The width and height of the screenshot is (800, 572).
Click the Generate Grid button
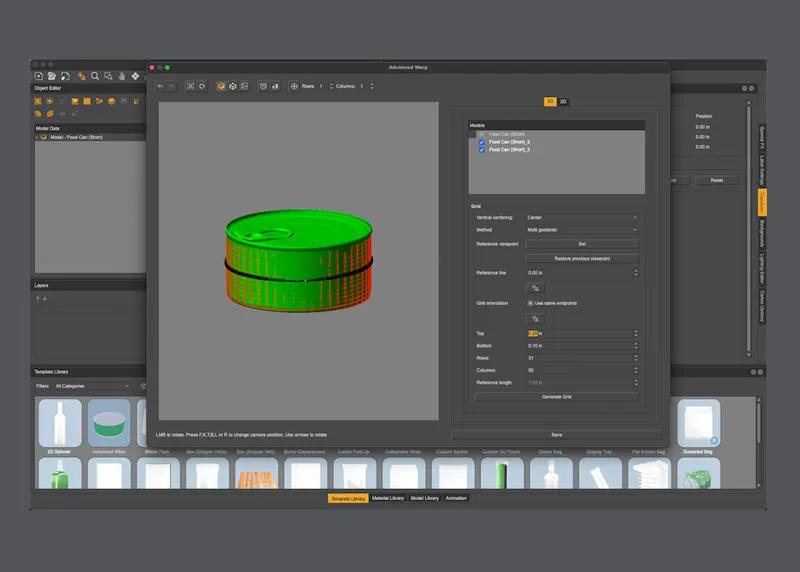pyautogui.click(x=557, y=396)
